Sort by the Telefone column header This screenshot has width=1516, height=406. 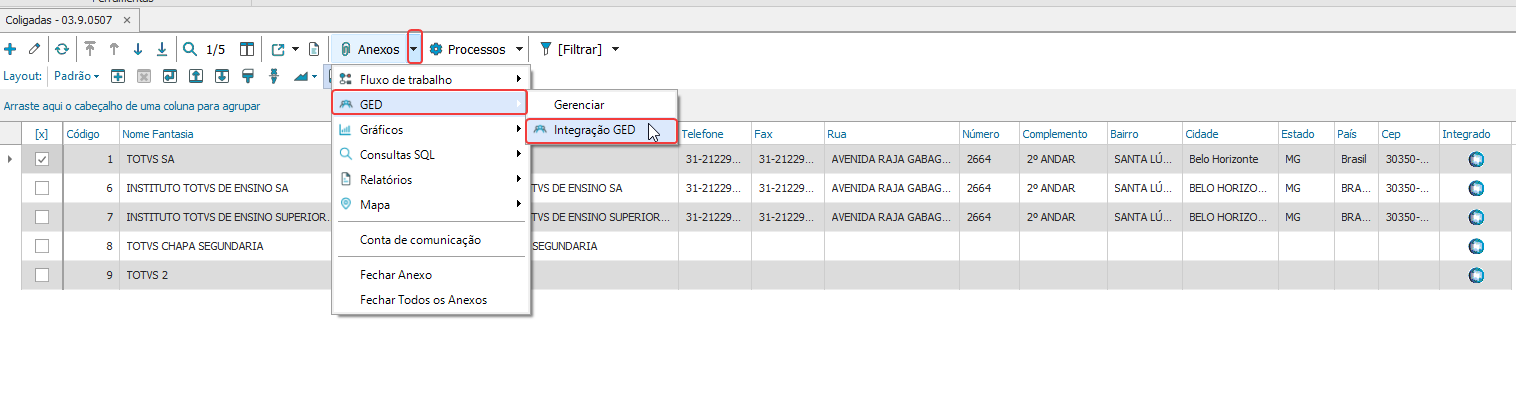click(714, 134)
